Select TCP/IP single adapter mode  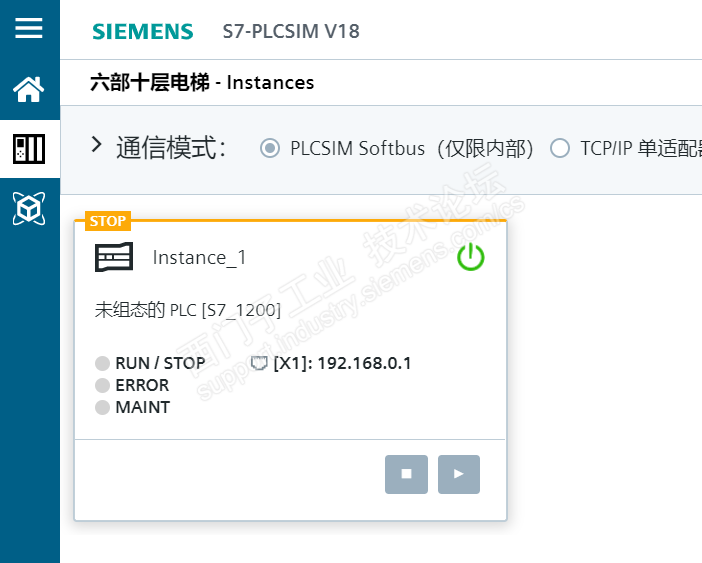[x=561, y=148]
